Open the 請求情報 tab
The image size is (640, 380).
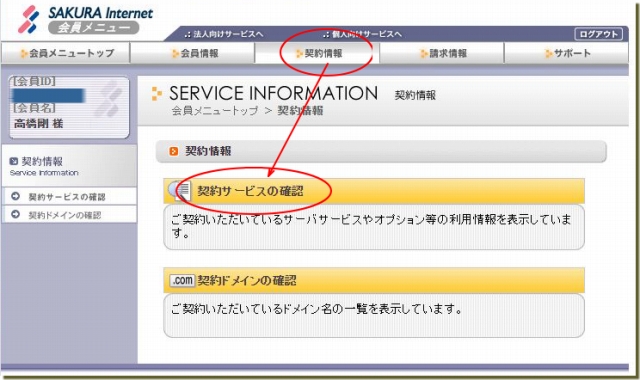pyautogui.click(x=442, y=53)
